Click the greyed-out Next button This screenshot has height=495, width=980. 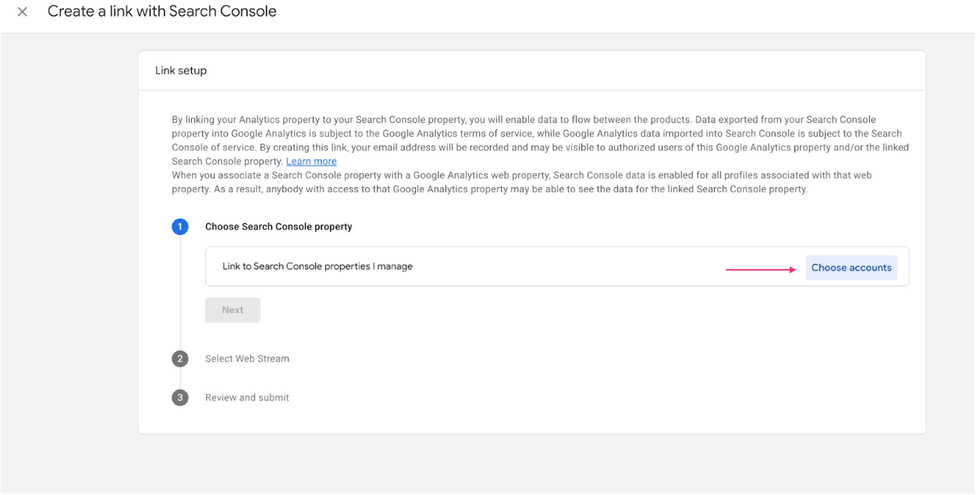pos(233,310)
